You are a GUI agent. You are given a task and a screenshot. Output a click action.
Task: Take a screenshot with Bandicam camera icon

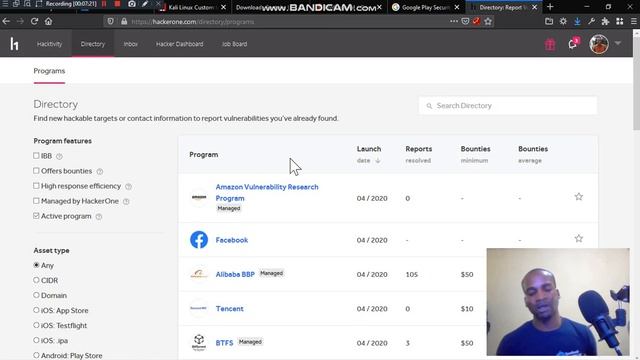[132, 4]
